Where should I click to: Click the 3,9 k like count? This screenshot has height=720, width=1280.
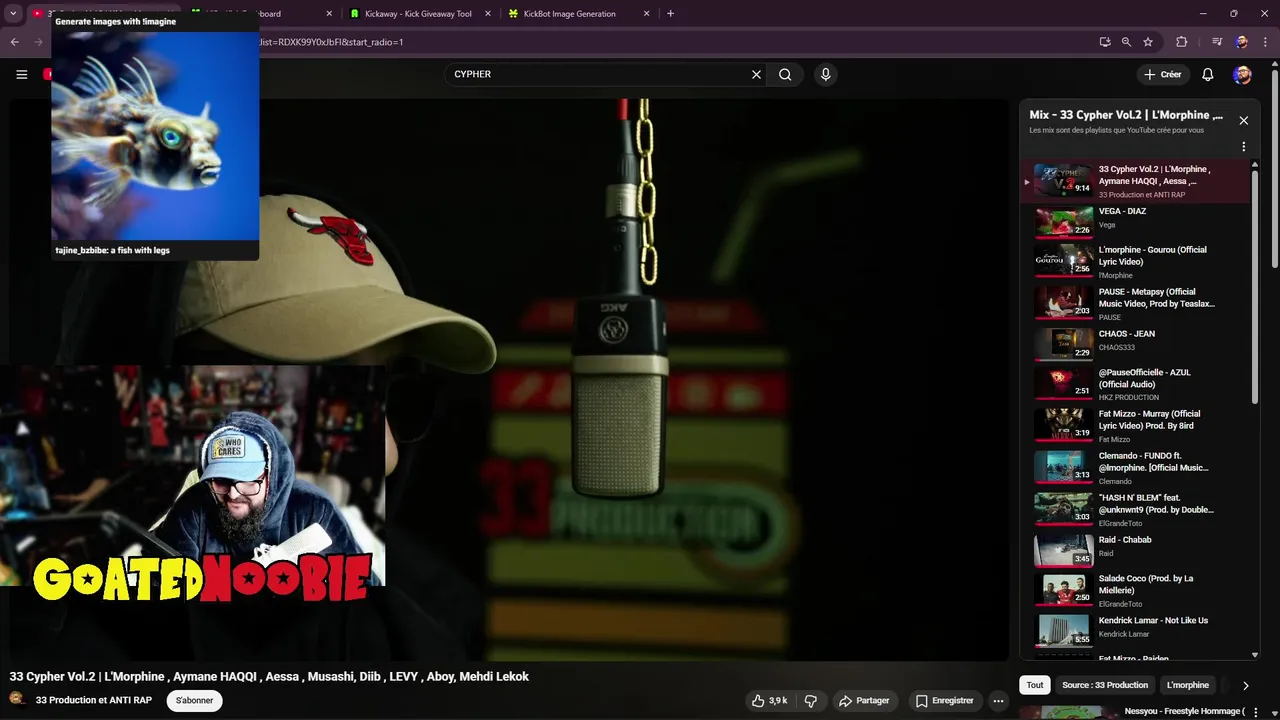[778, 701]
